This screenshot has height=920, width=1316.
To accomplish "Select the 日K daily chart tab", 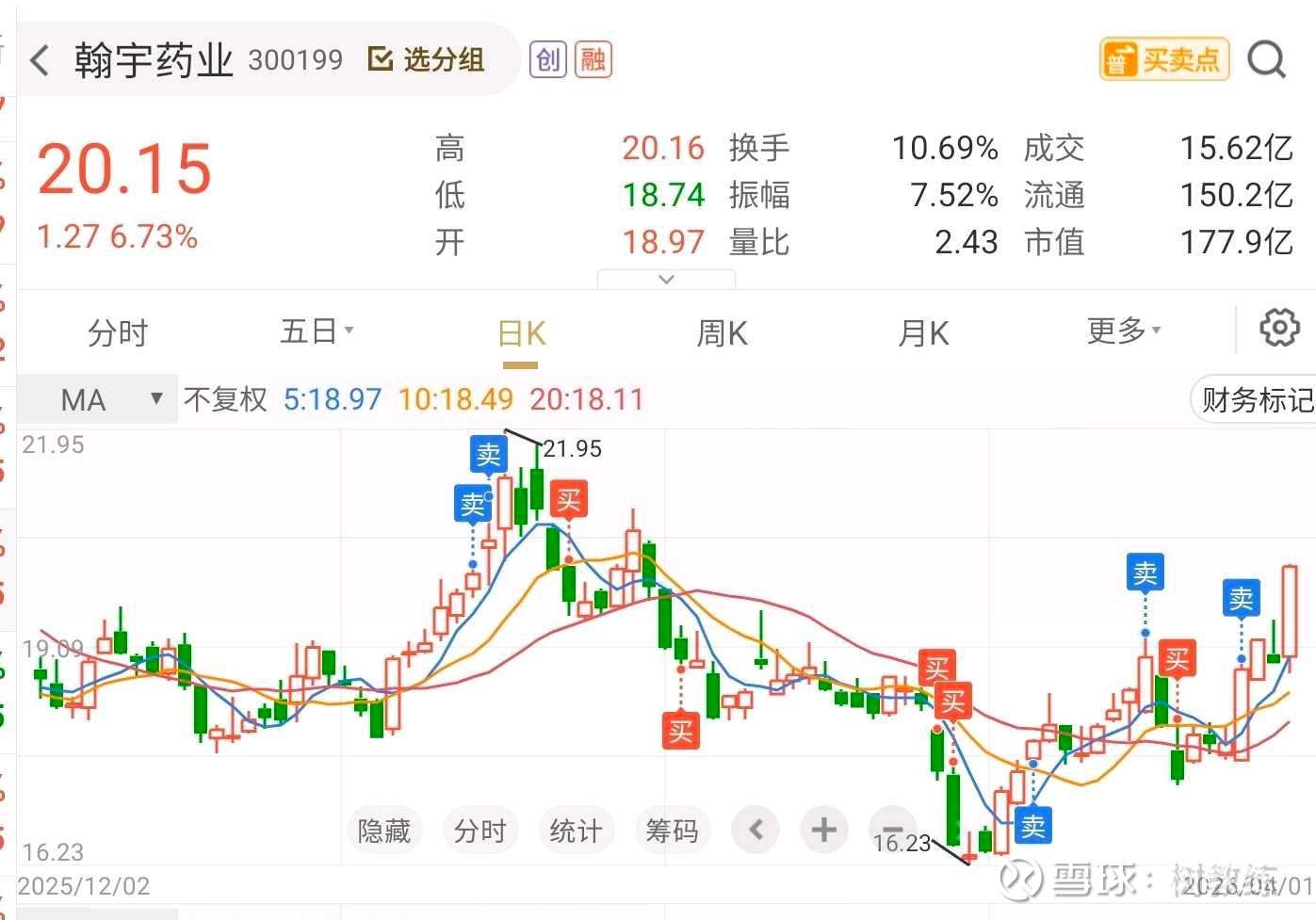I will pyautogui.click(x=521, y=333).
